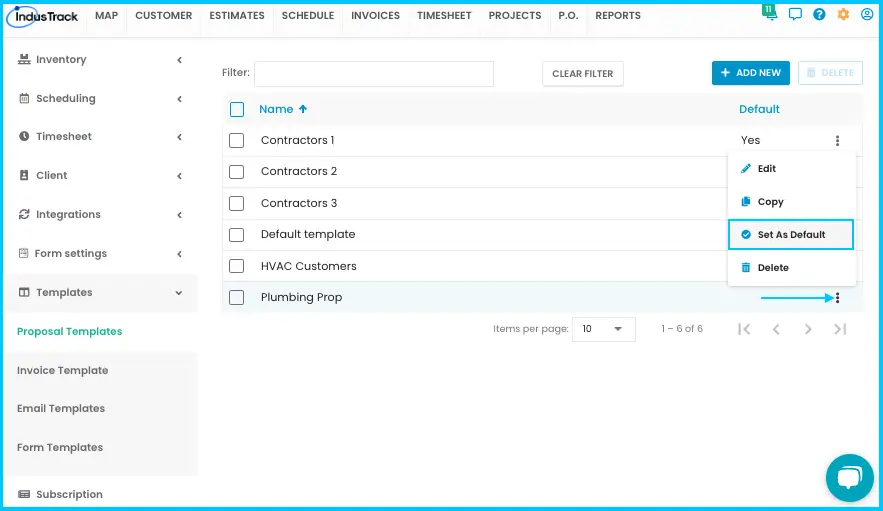Open the user profile icon
The image size is (883, 511).
coord(867,14)
